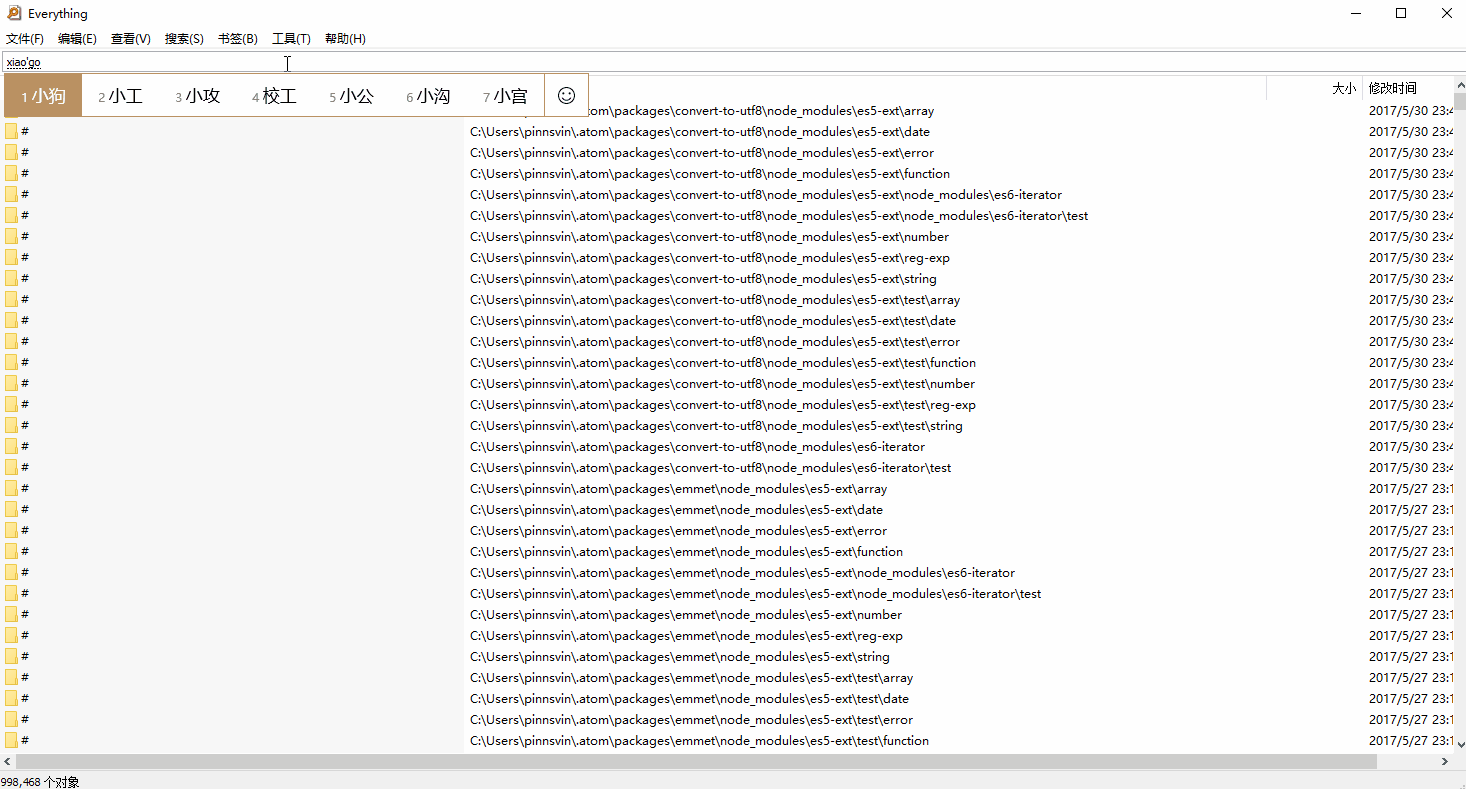Select folder icon for convert-to-utf8 path ending es5-ext\test\number

pyautogui.click(x=11, y=384)
